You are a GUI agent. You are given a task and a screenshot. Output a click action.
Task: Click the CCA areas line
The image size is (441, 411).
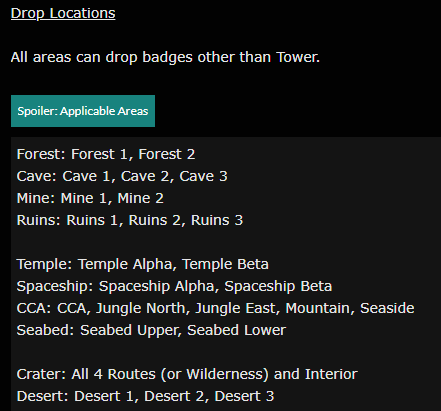216,308
